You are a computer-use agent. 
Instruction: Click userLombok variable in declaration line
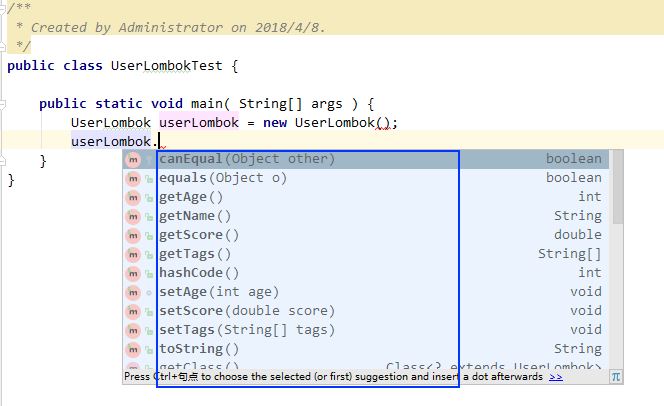point(199,123)
